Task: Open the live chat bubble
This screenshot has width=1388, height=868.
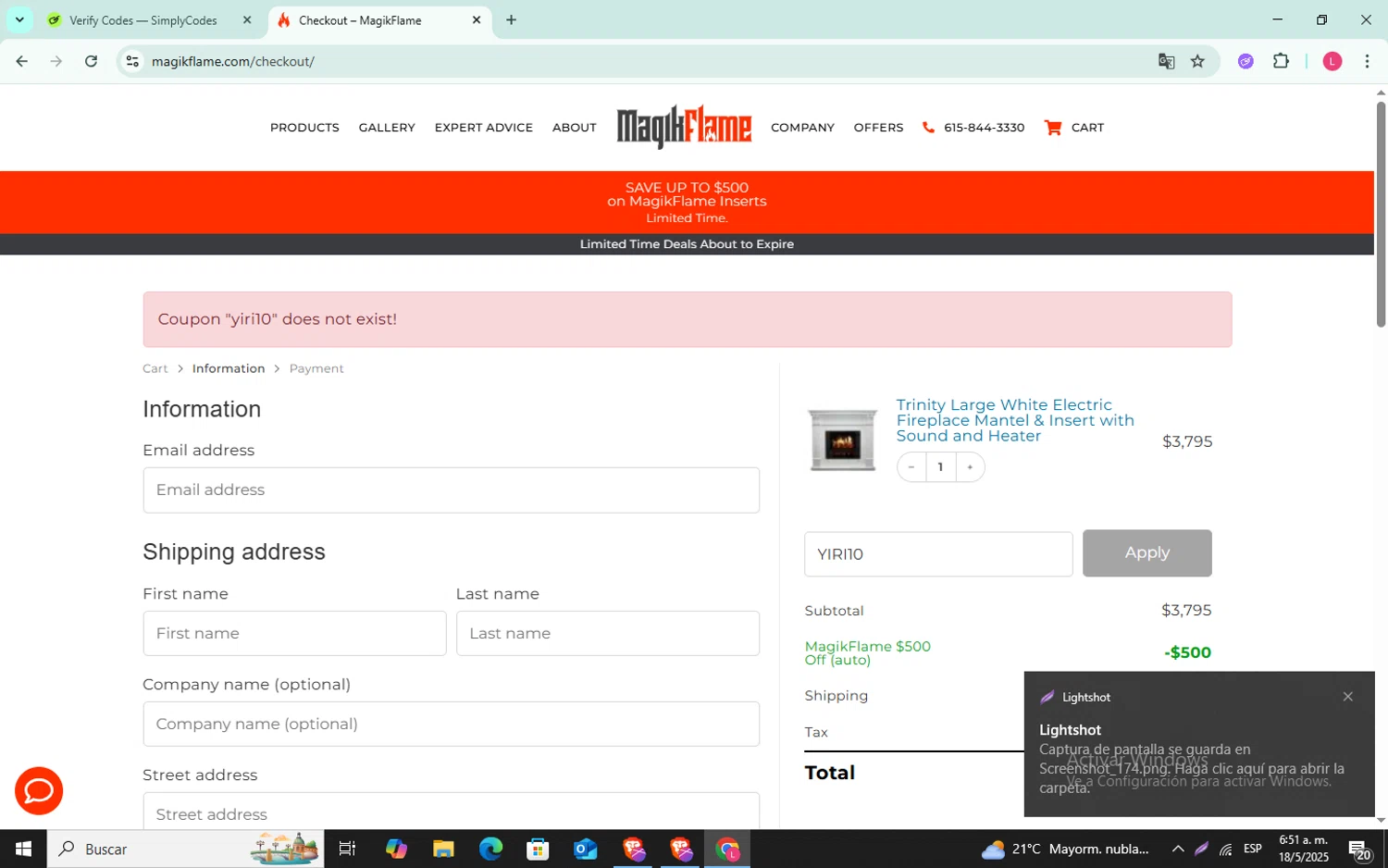Action: [39, 790]
